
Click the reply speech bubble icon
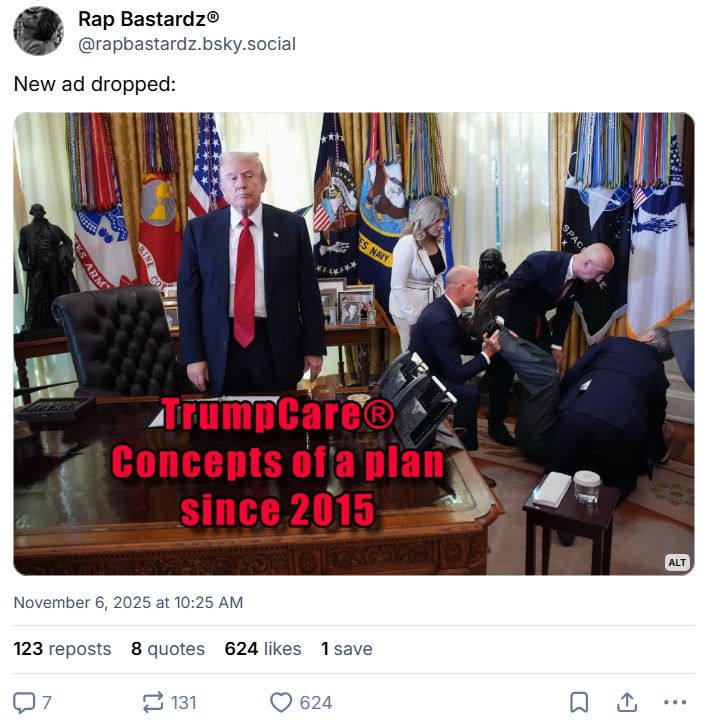click(24, 702)
